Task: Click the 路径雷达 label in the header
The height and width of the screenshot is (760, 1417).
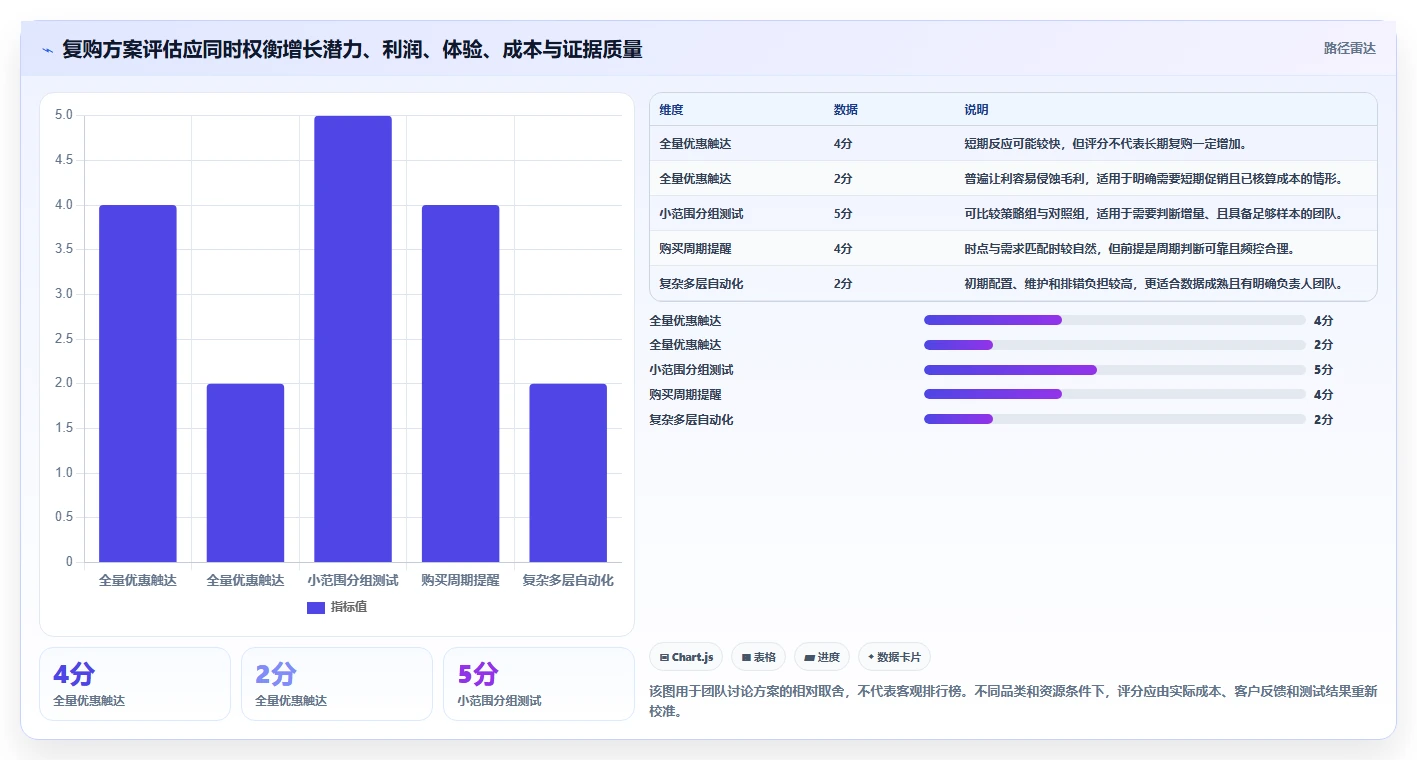Action: click(1349, 48)
